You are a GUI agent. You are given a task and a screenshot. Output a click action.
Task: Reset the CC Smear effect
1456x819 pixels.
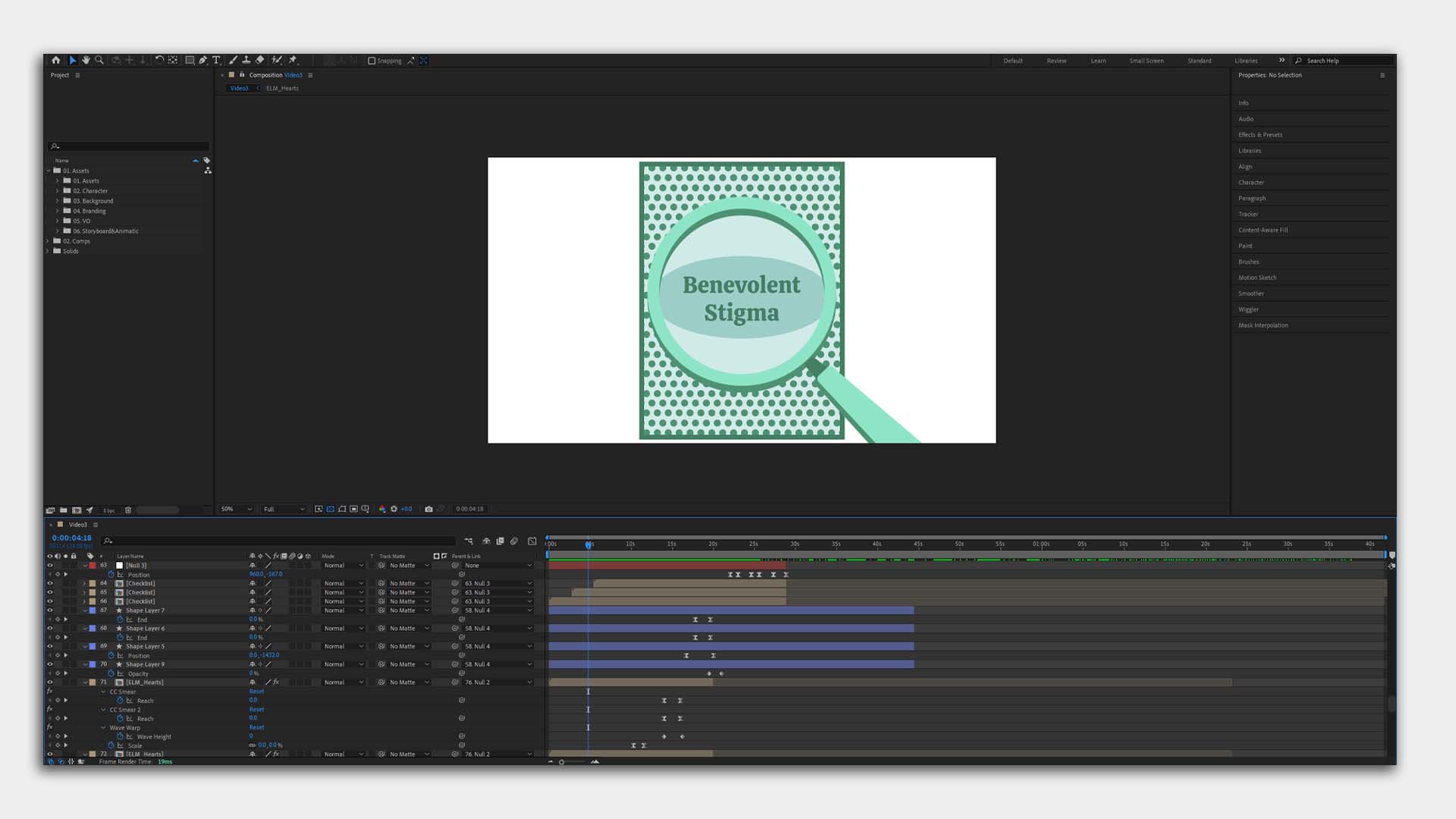[256, 692]
